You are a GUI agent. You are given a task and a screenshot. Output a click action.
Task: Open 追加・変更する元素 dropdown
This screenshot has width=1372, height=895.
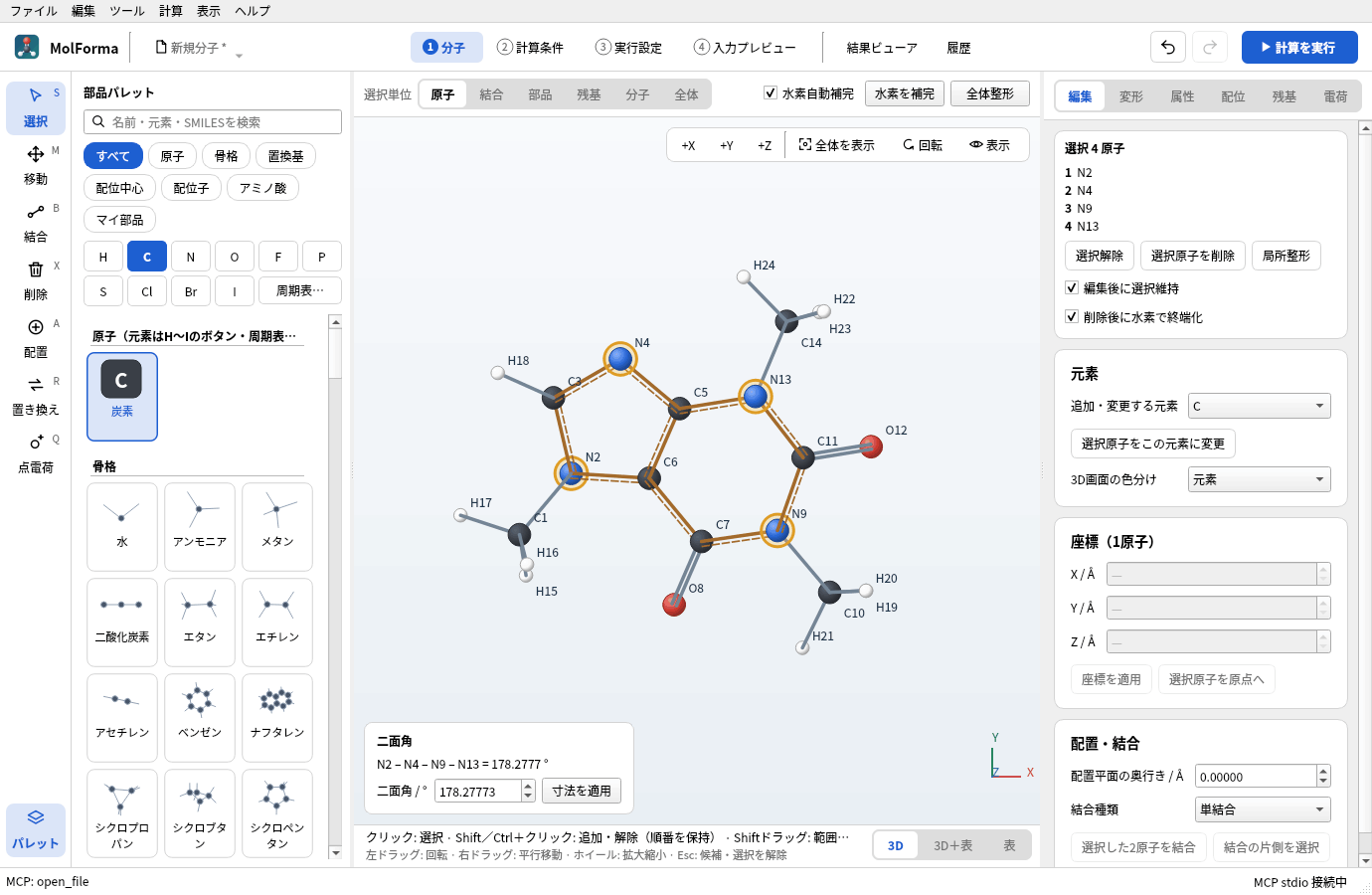pyautogui.click(x=1260, y=406)
